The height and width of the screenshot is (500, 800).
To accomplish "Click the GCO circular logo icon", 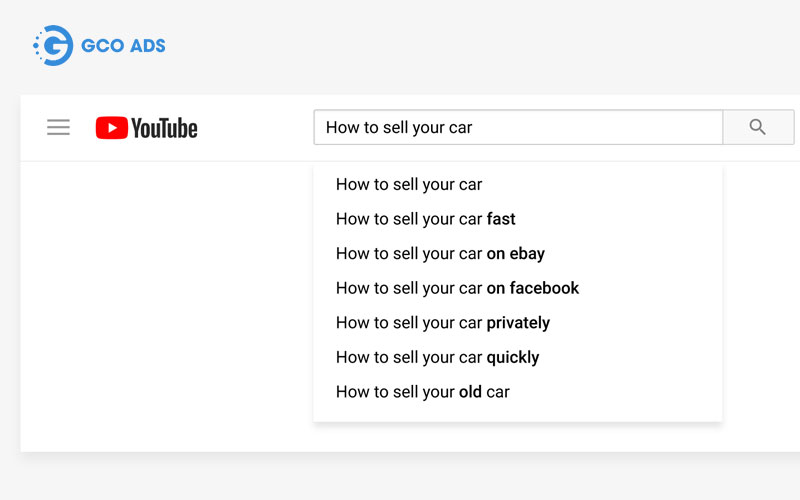I will click(53, 45).
